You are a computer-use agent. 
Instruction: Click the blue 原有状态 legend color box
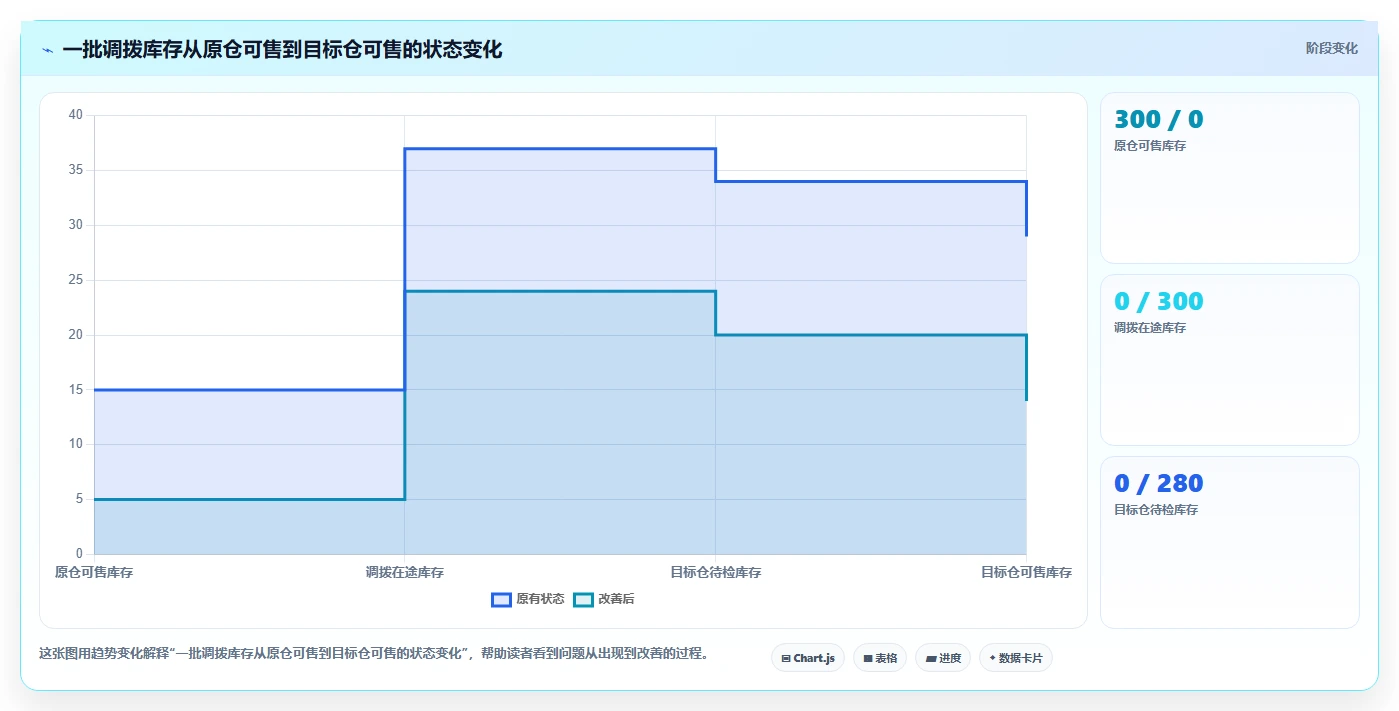[x=501, y=599]
